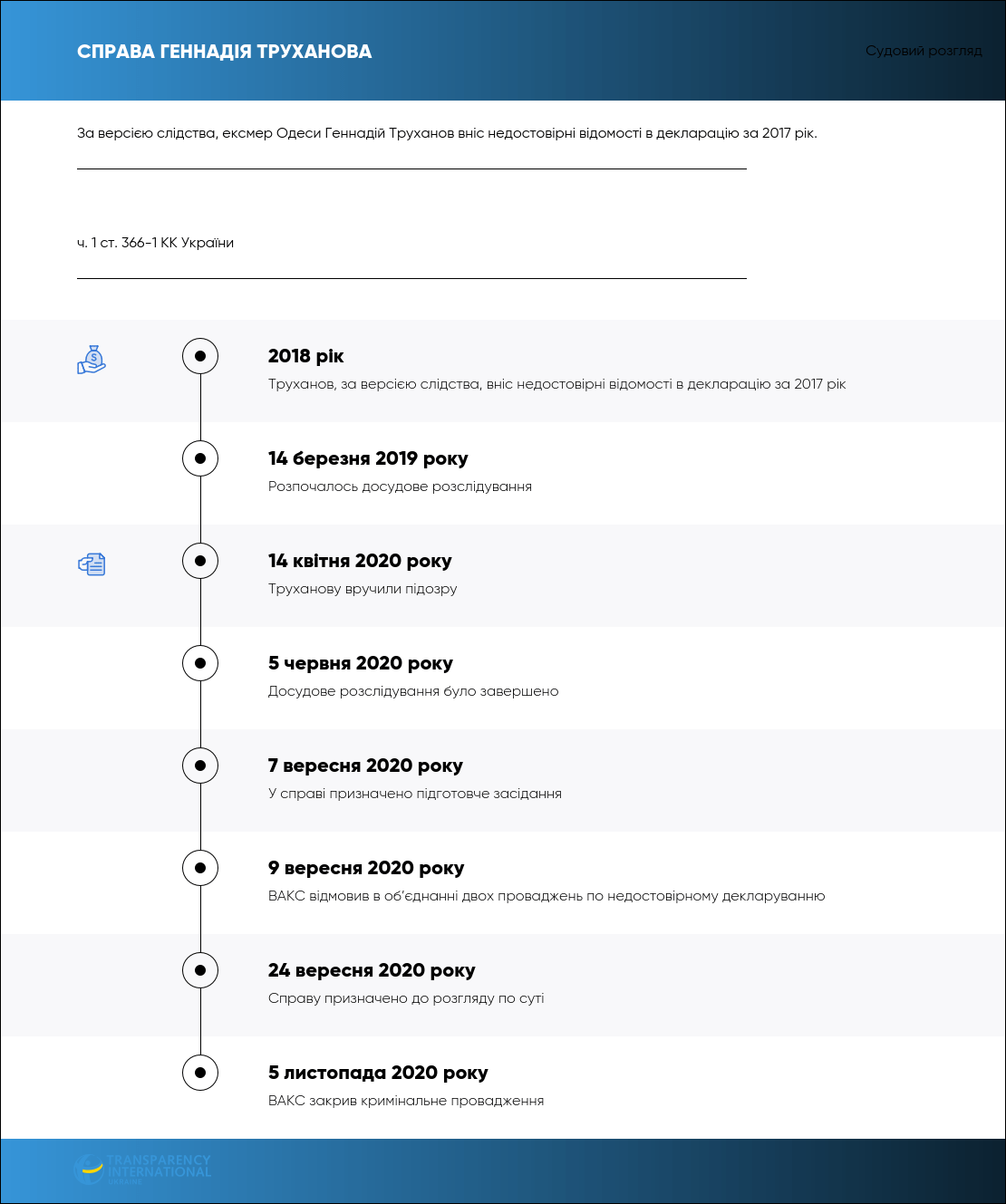The height and width of the screenshot is (1204, 1006).
Task: Select the 5 листопада 2020 року marker
Action: pyautogui.click(x=200, y=1073)
